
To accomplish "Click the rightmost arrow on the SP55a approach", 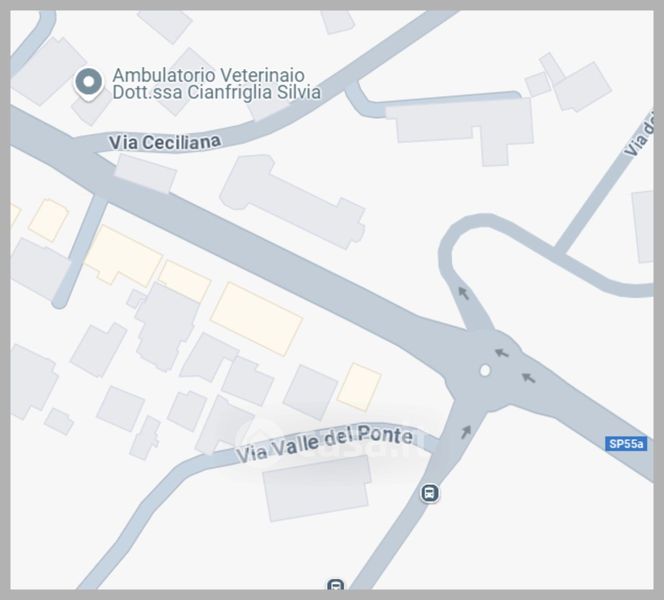I will (x=528, y=377).
